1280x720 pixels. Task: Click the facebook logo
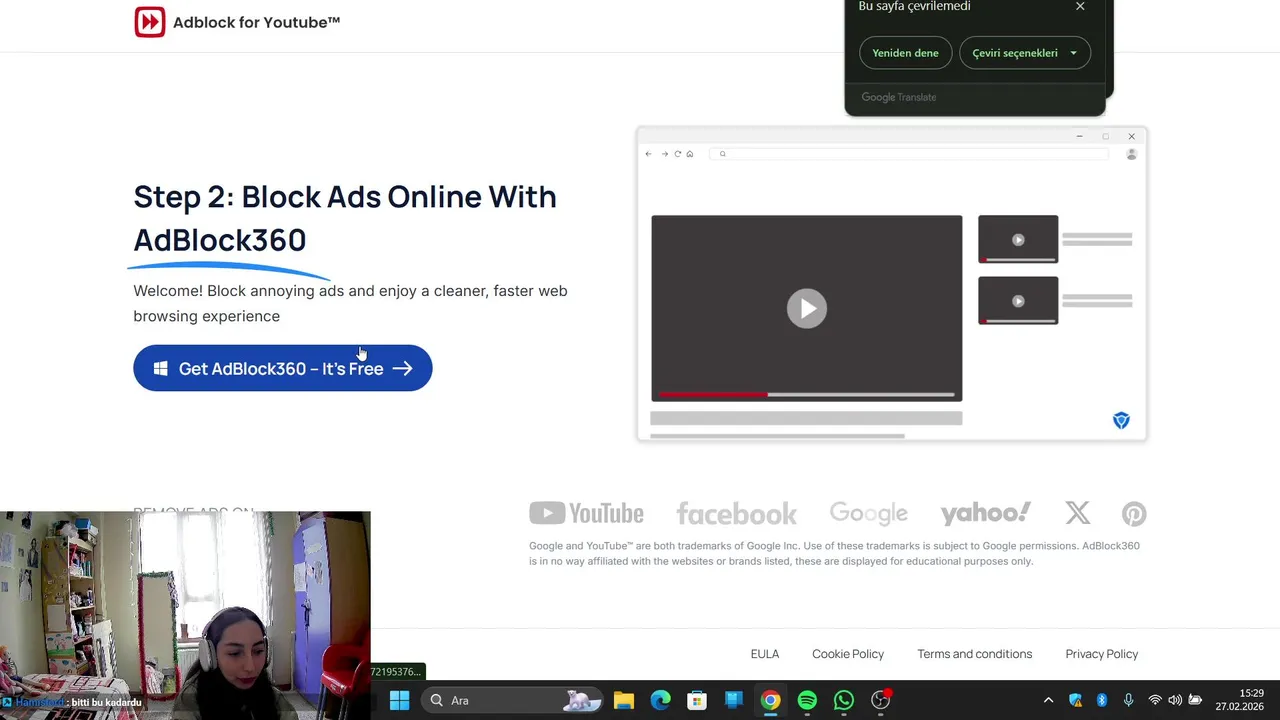coord(736,514)
